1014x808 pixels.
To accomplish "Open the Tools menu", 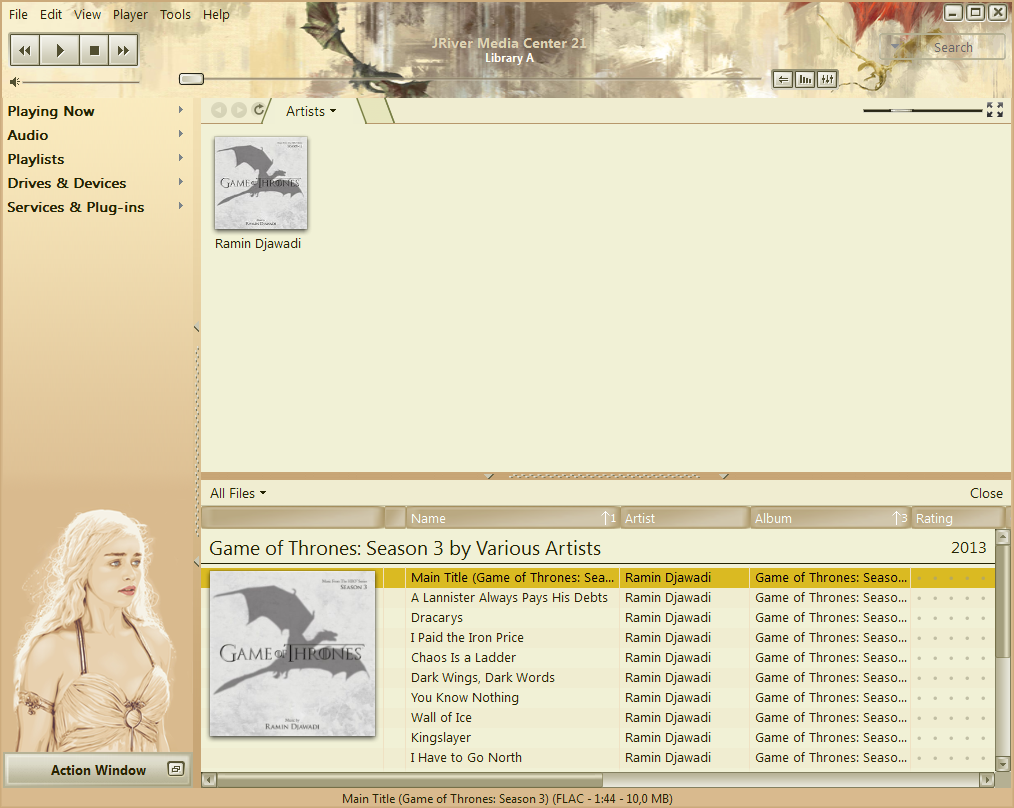I will point(175,14).
